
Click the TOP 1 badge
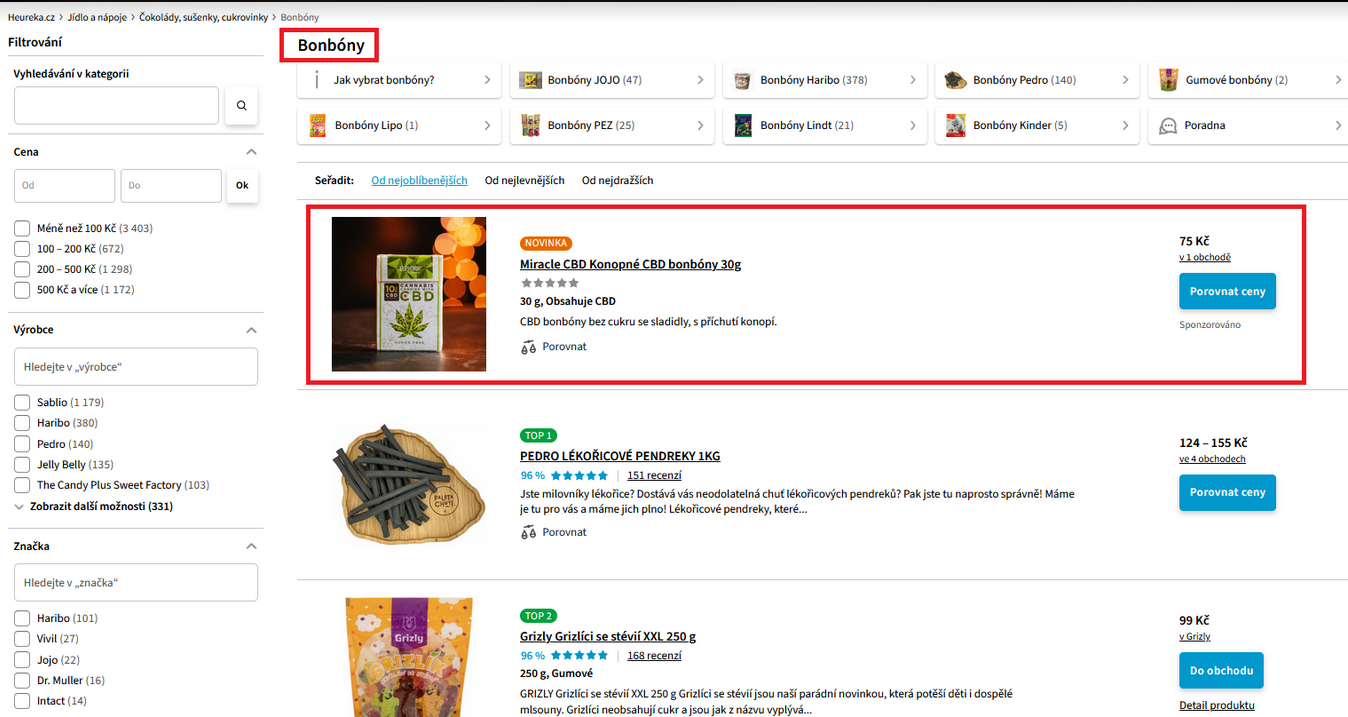[x=538, y=435]
